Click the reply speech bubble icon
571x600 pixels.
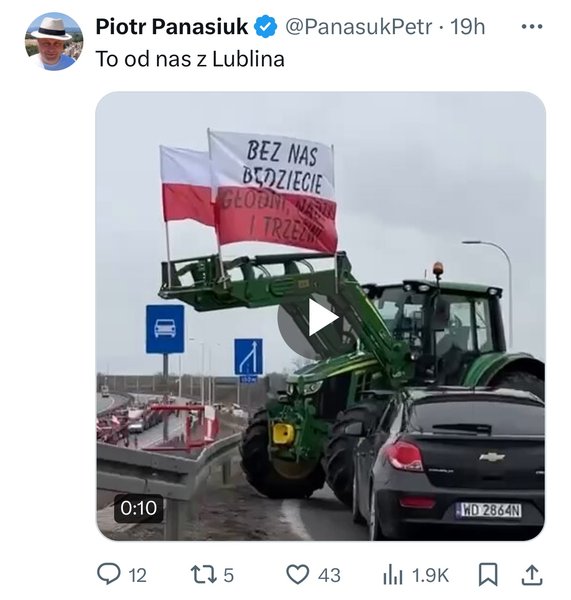pos(108,574)
